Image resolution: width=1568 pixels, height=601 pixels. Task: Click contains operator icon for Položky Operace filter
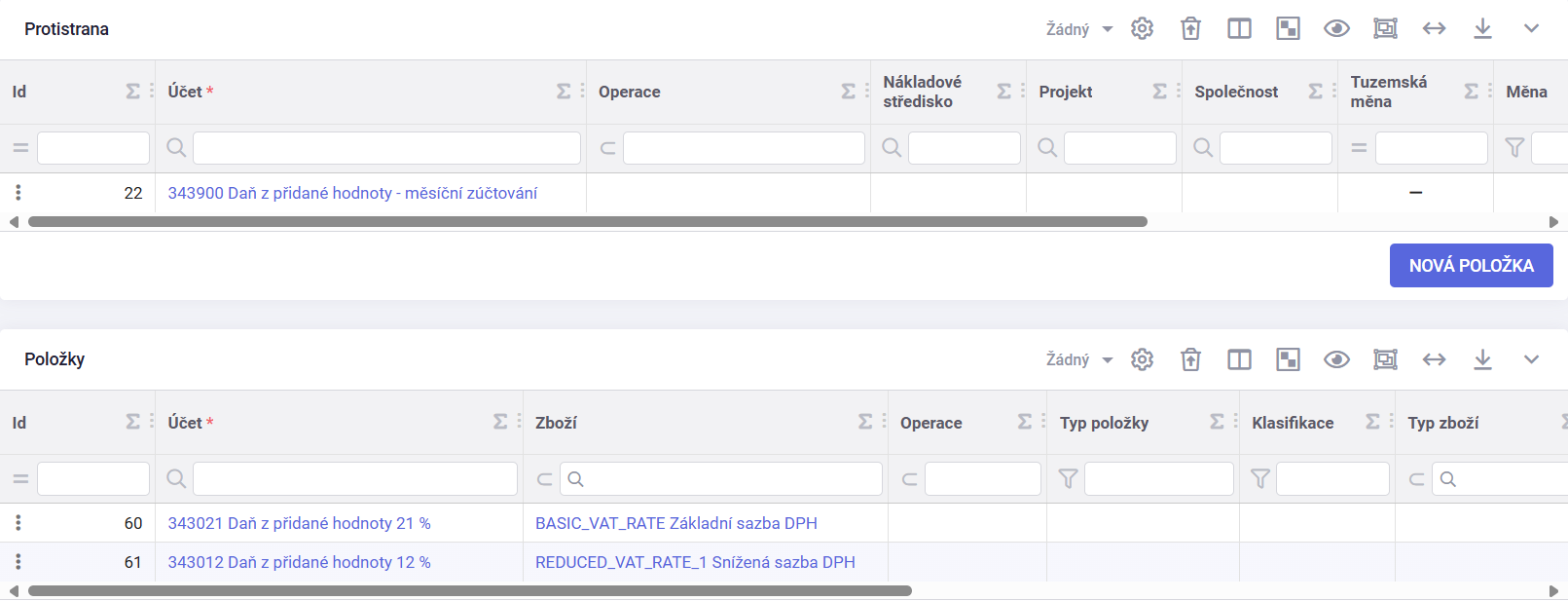click(x=909, y=478)
